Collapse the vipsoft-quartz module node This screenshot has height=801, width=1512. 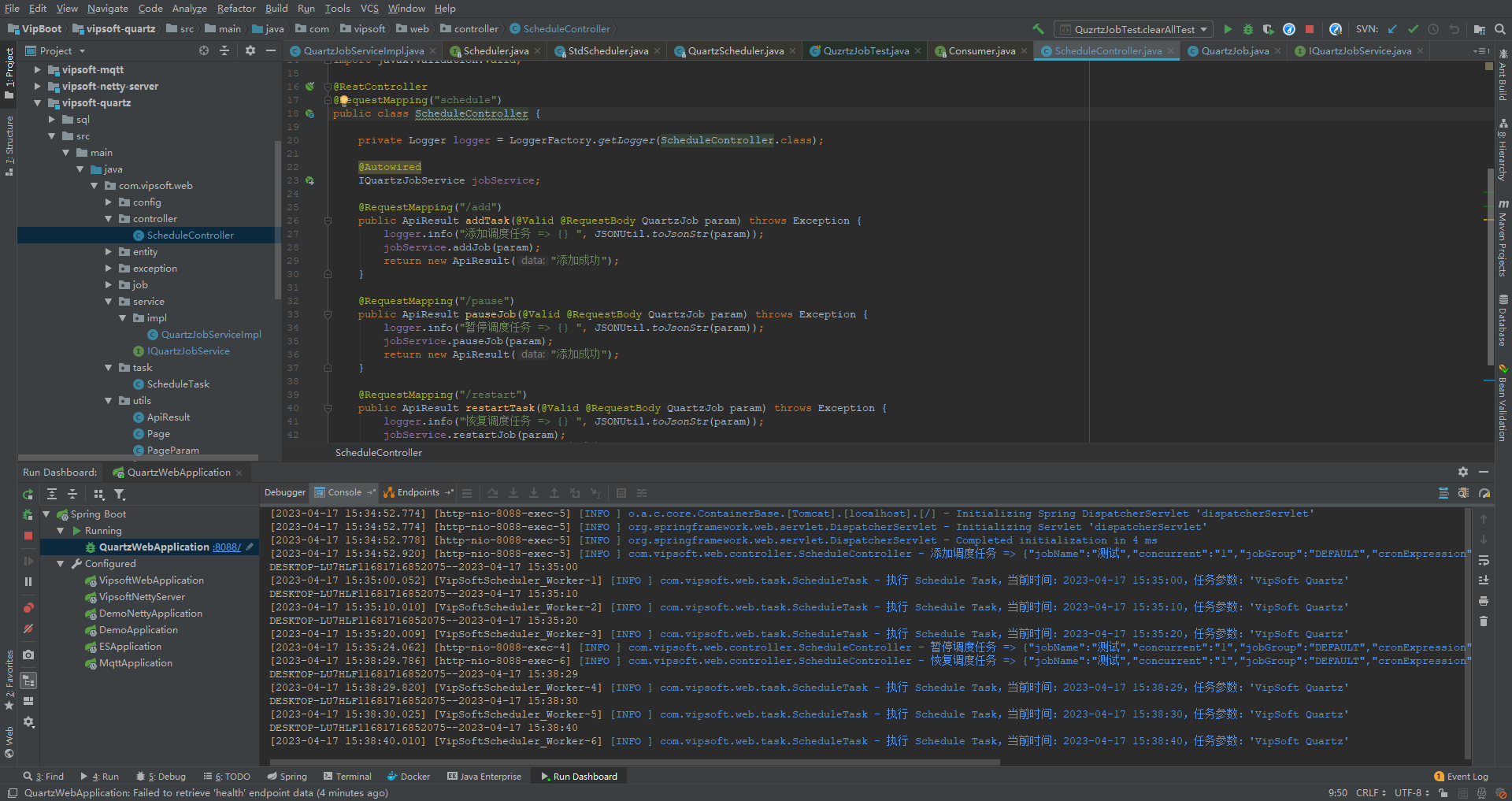[x=37, y=103]
